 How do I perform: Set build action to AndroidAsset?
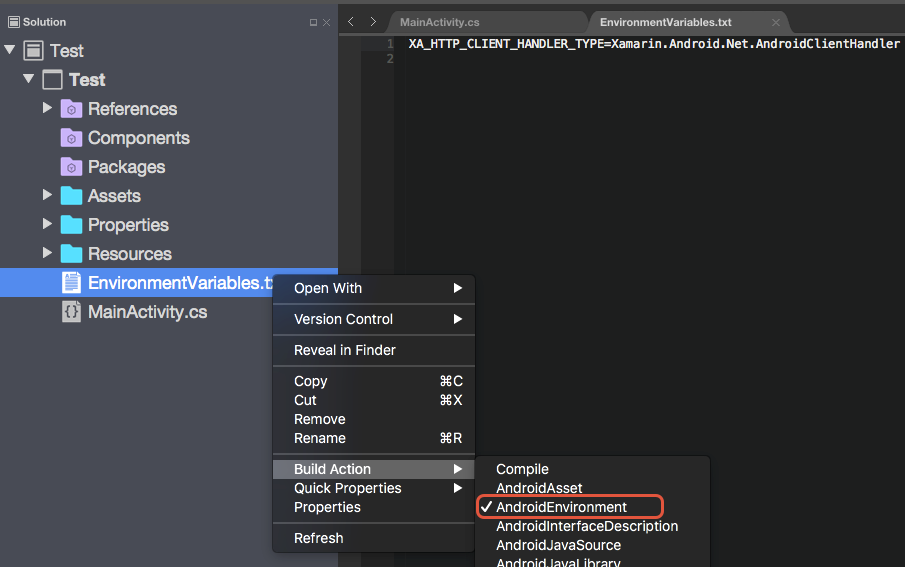pyautogui.click(x=593, y=488)
